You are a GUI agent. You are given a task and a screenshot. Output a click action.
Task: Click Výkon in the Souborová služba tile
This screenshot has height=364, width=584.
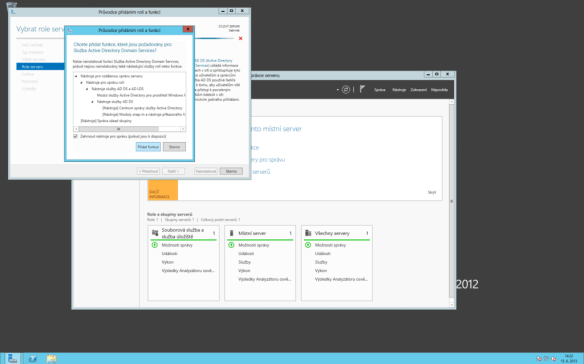click(x=168, y=262)
